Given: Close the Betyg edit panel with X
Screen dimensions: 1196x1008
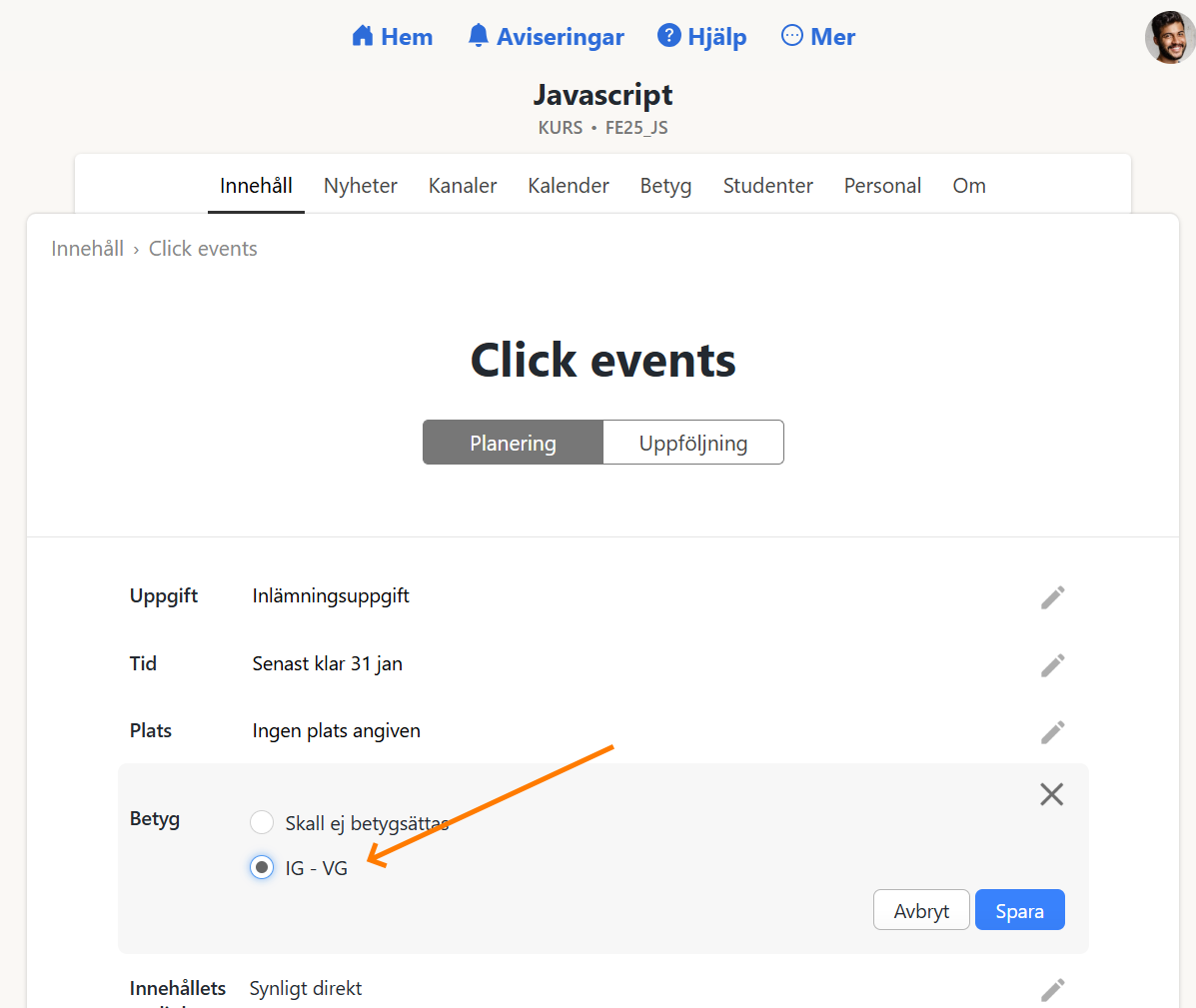Looking at the screenshot, I should [1051, 794].
